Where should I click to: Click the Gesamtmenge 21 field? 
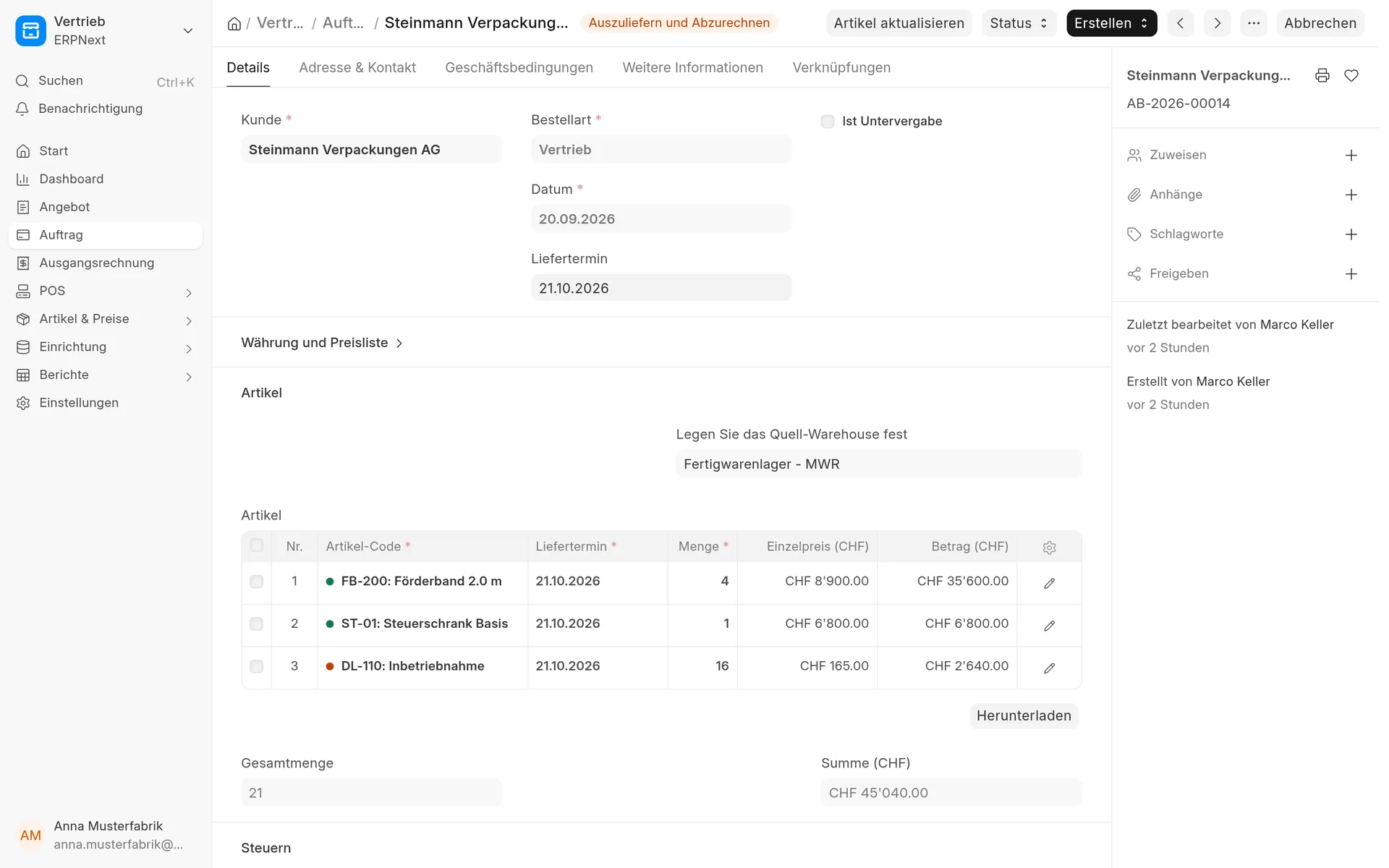[x=371, y=793]
